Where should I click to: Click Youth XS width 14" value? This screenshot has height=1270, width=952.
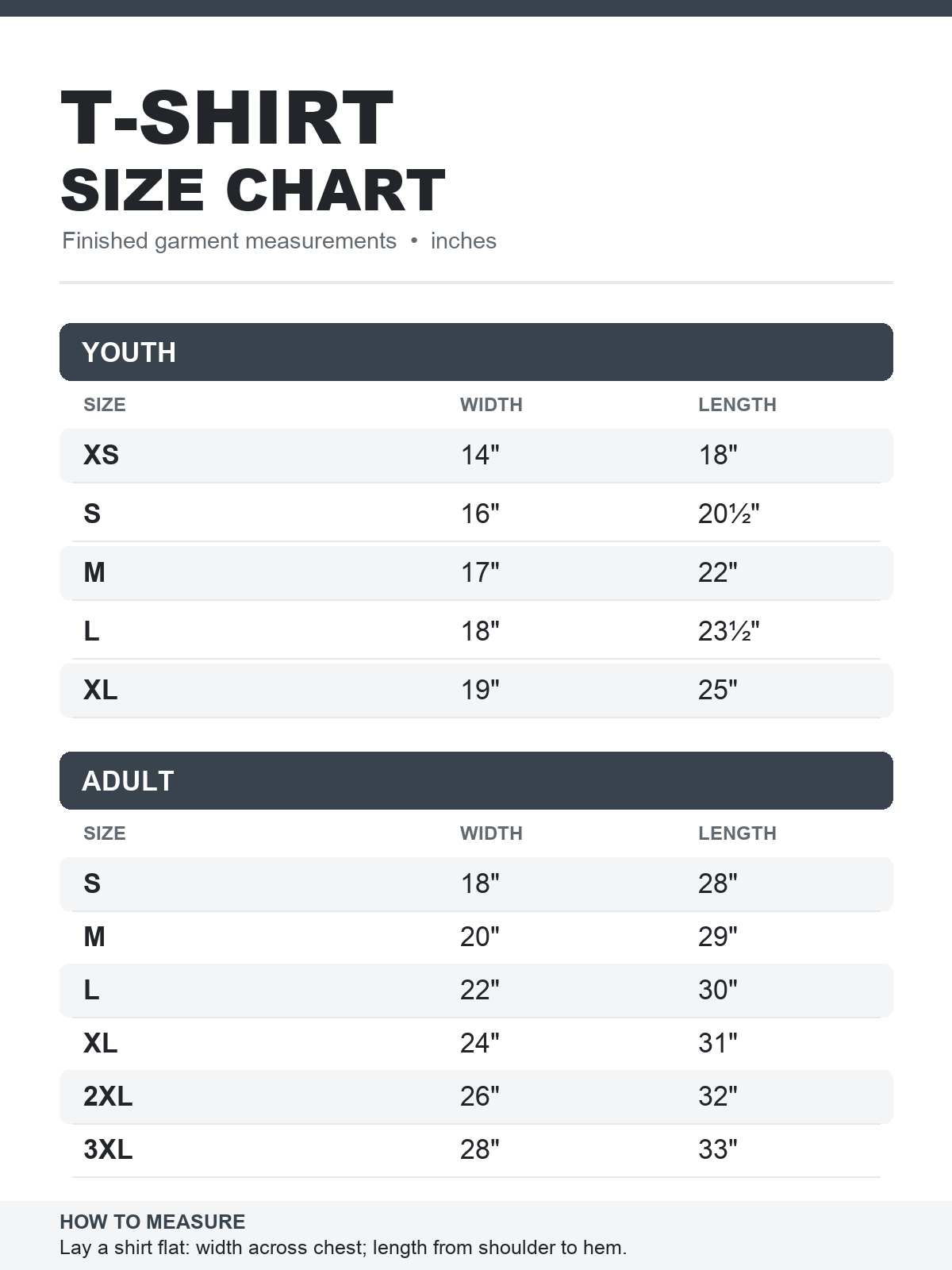(480, 455)
